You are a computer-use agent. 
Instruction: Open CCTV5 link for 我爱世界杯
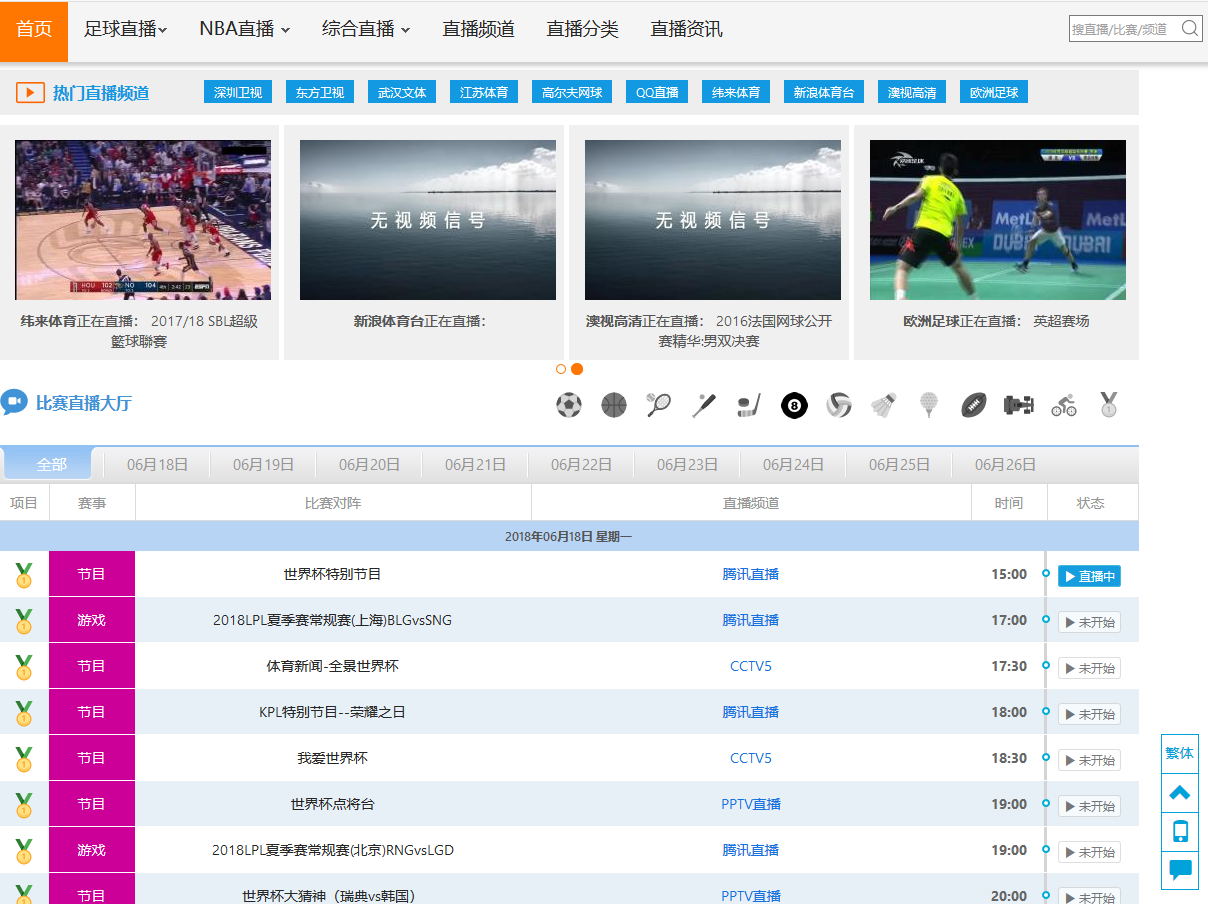751,758
